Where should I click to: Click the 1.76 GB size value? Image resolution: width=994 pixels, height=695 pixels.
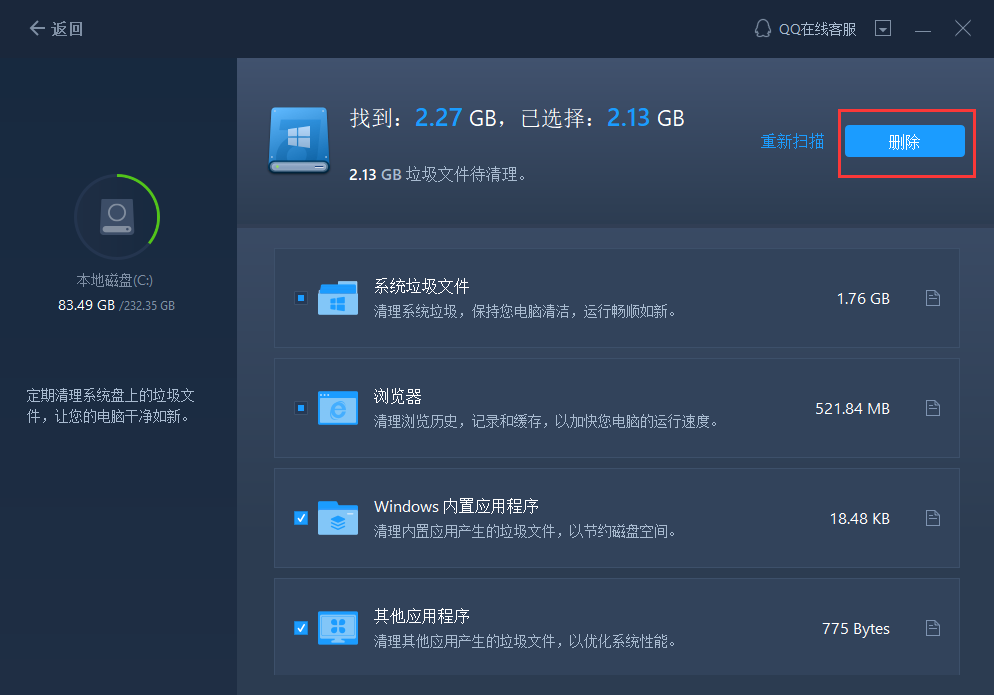(x=863, y=299)
